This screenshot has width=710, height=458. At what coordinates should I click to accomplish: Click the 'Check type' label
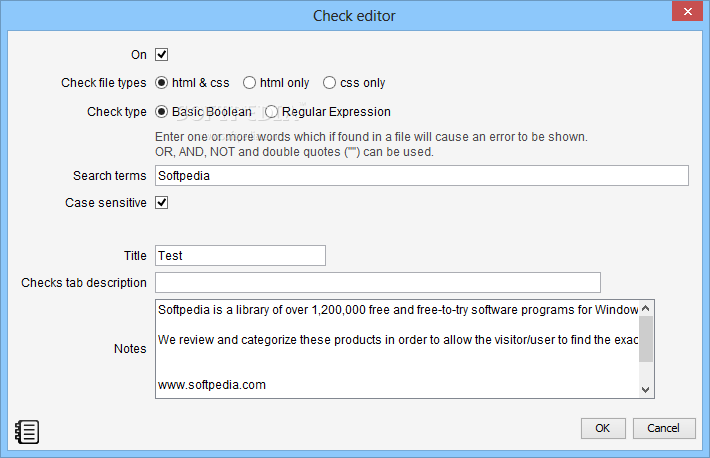117,112
